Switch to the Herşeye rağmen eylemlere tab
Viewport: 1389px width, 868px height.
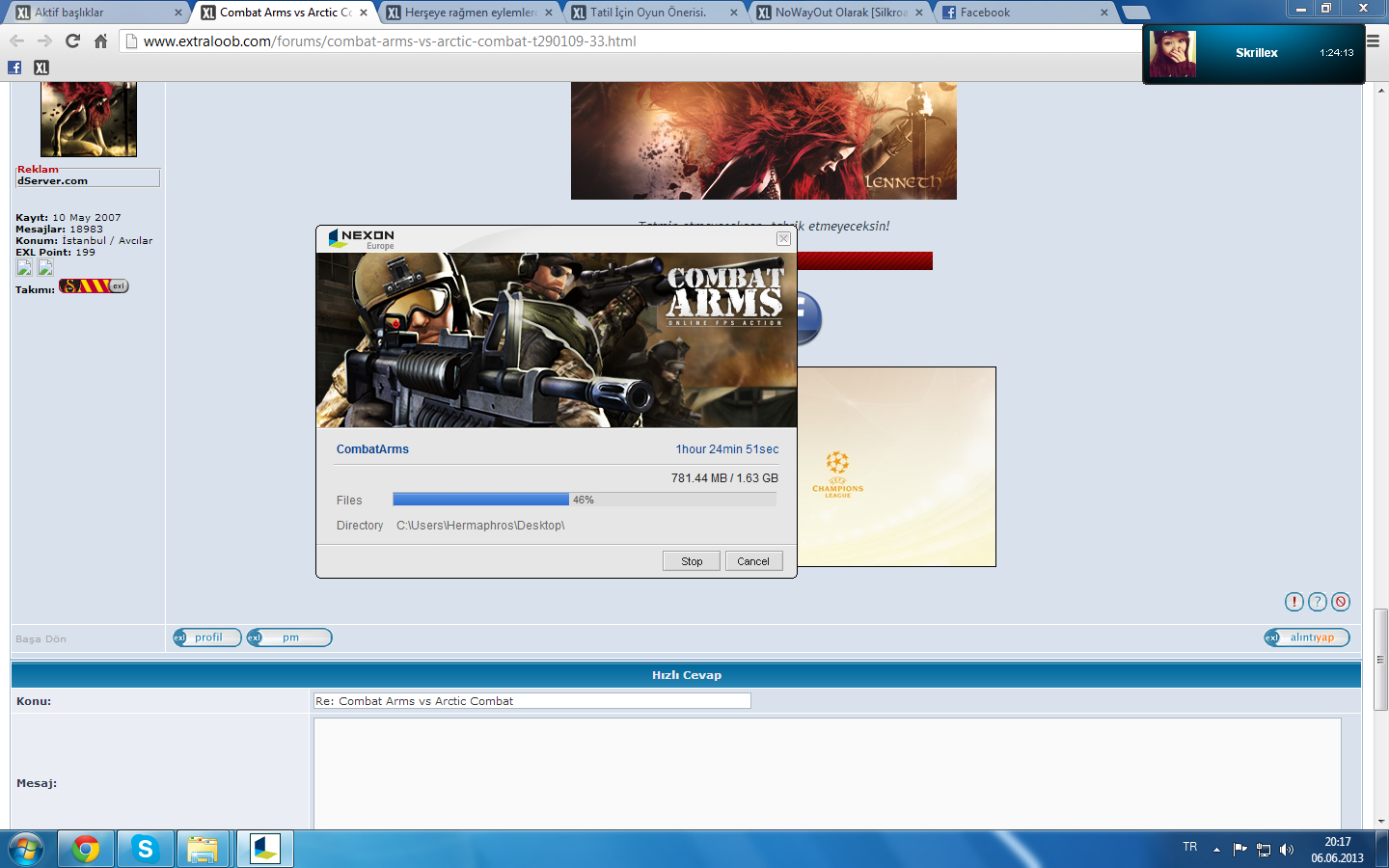[x=469, y=13]
